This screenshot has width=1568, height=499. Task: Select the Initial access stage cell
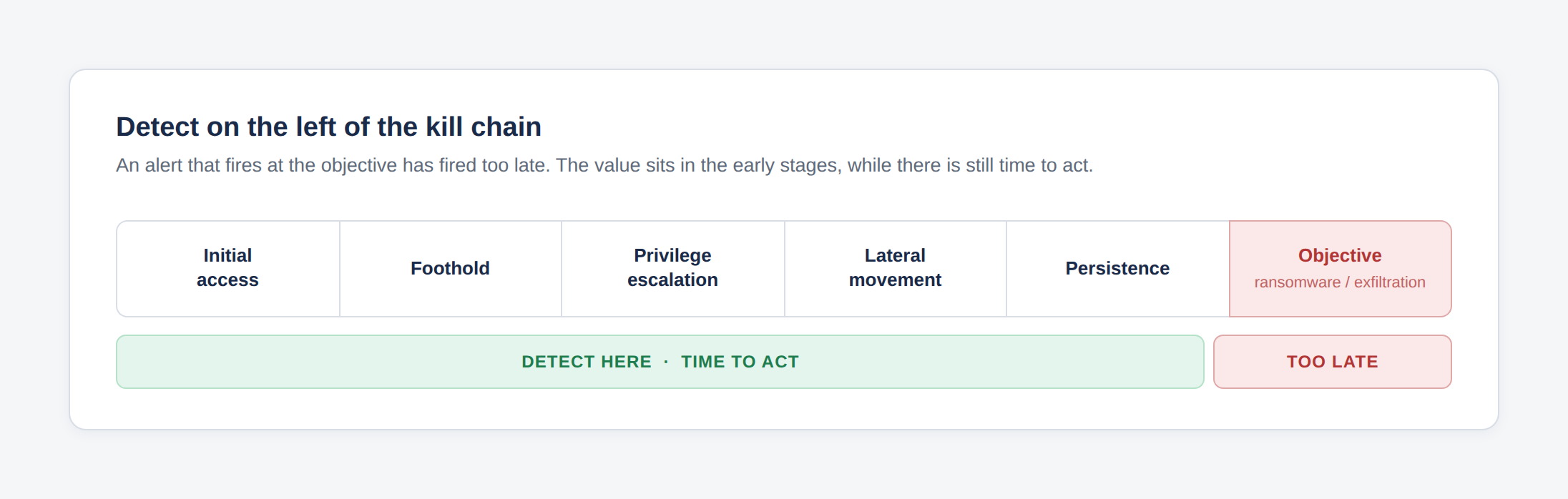click(227, 269)
